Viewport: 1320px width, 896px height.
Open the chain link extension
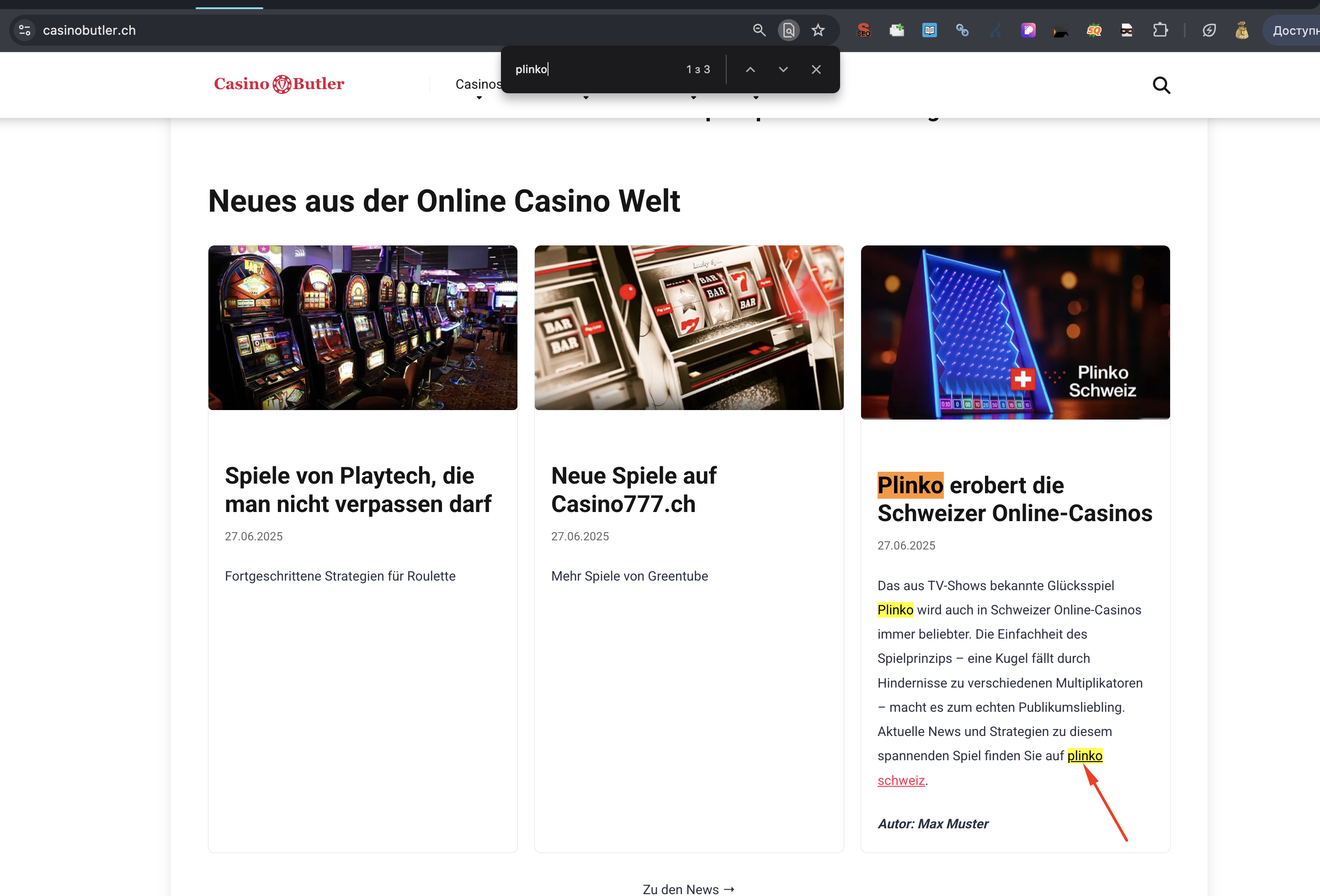[962, 30]
